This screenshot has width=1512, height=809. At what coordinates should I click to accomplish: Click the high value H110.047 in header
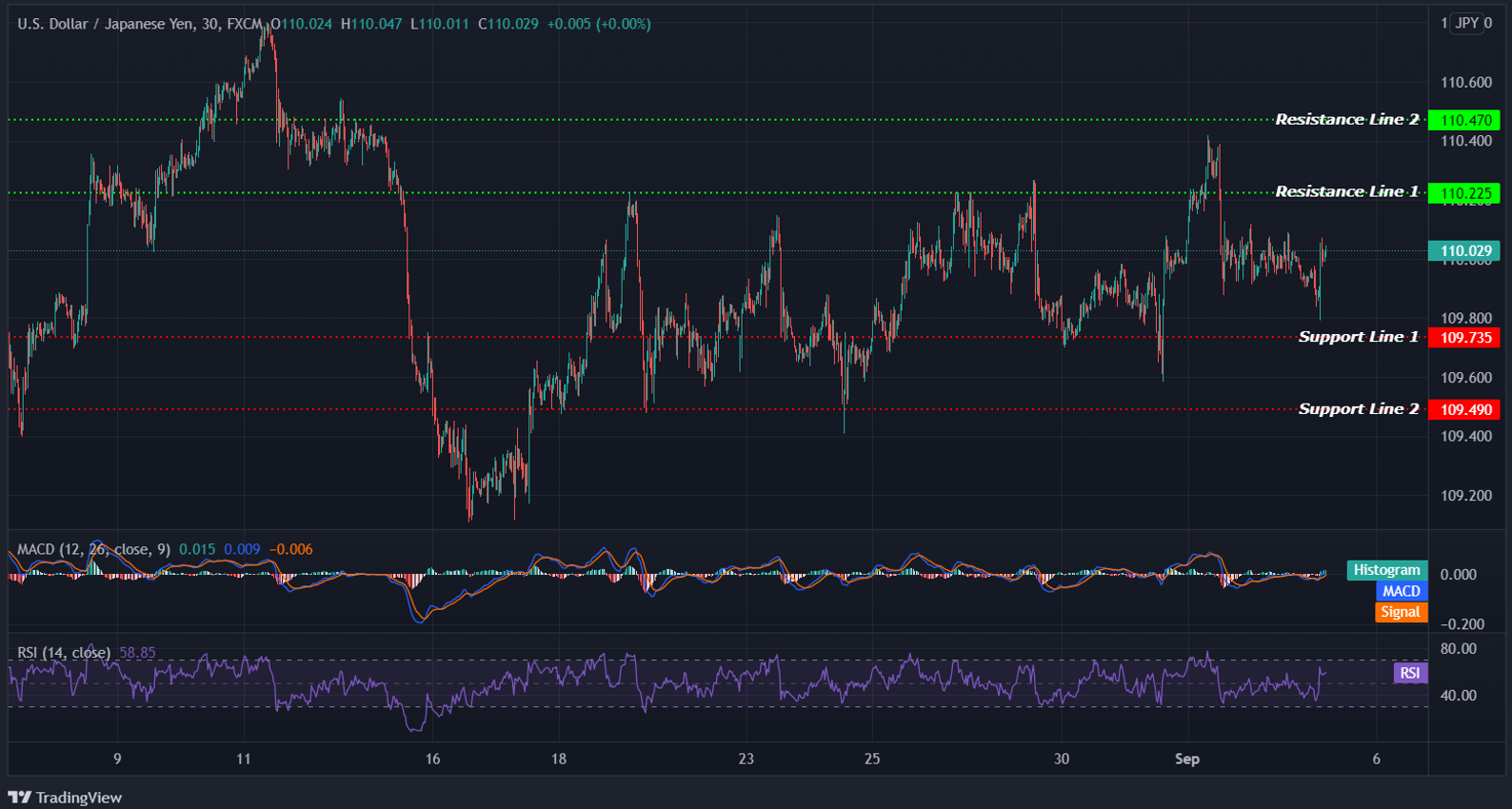point(371,24)
